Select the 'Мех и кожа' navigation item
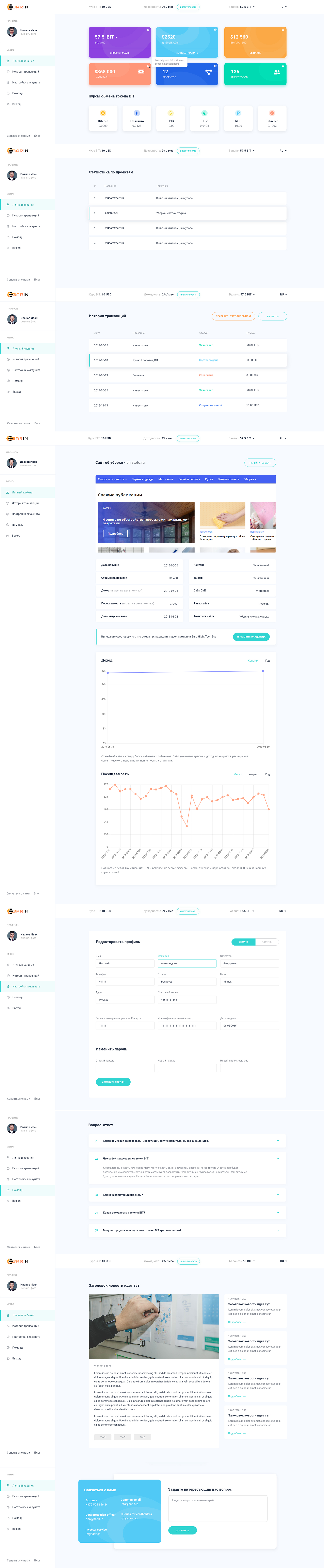 tap(166, 479)
